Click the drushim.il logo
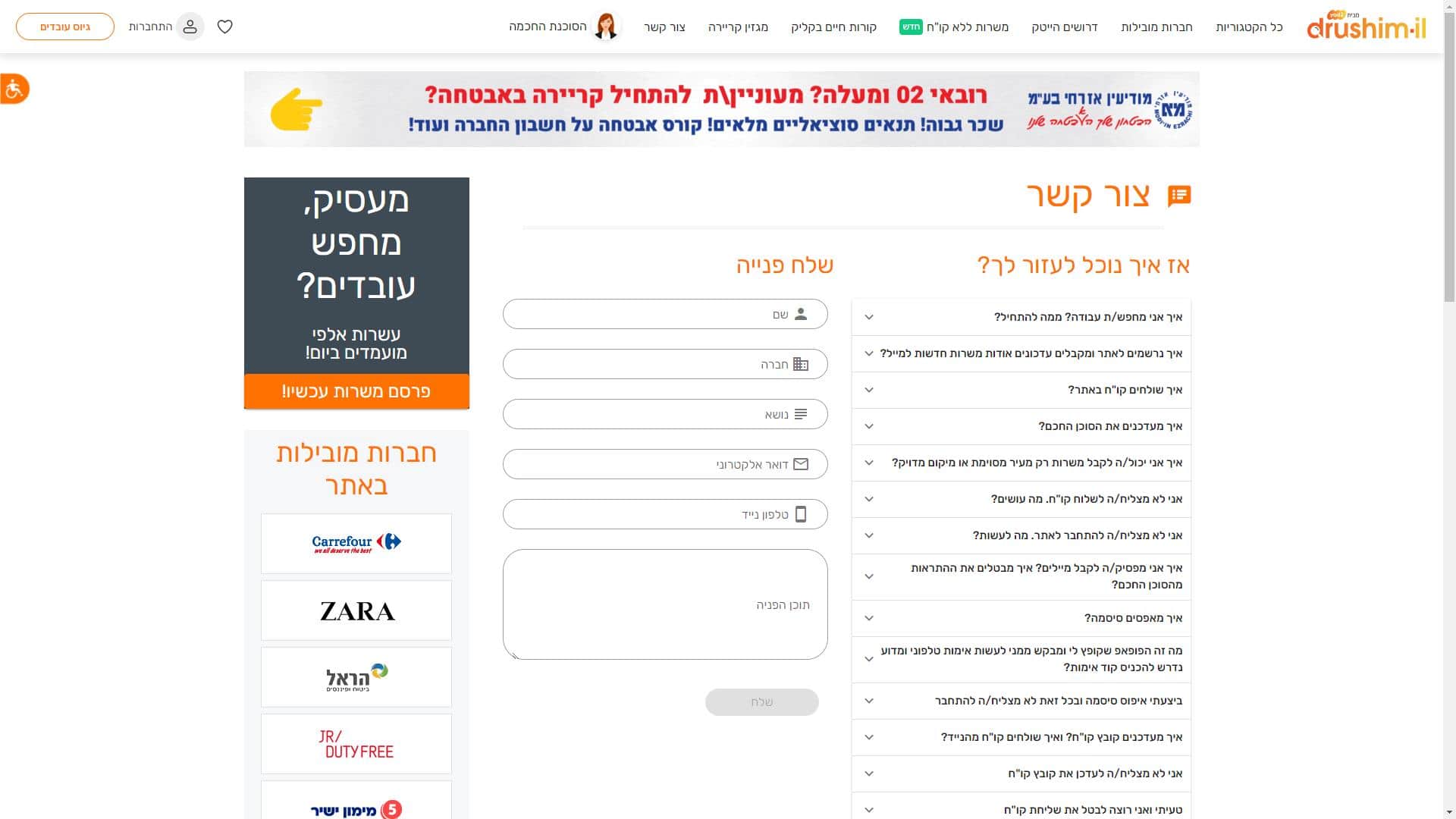 pyautogui.click(x=1367, y=27)
